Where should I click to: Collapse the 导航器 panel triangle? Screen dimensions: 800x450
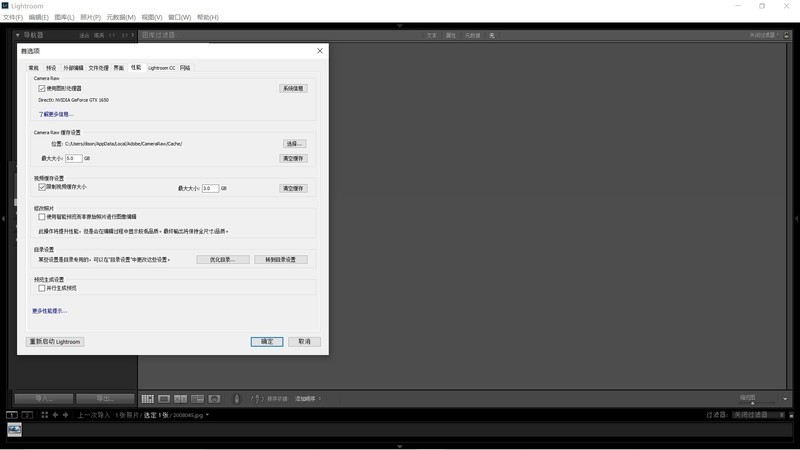pyautogui.click(x=17, y=35)
